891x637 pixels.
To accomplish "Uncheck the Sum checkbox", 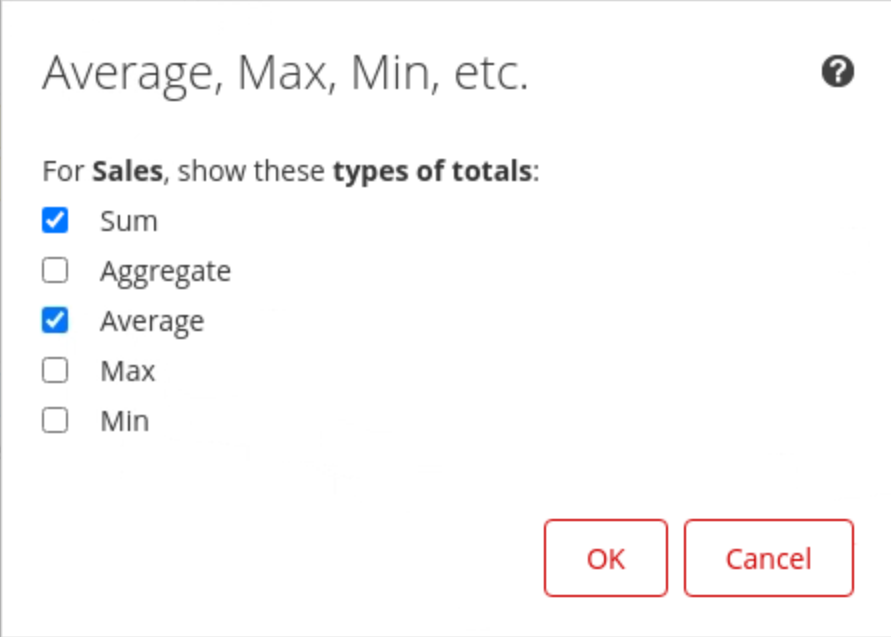I will (55, 220).
